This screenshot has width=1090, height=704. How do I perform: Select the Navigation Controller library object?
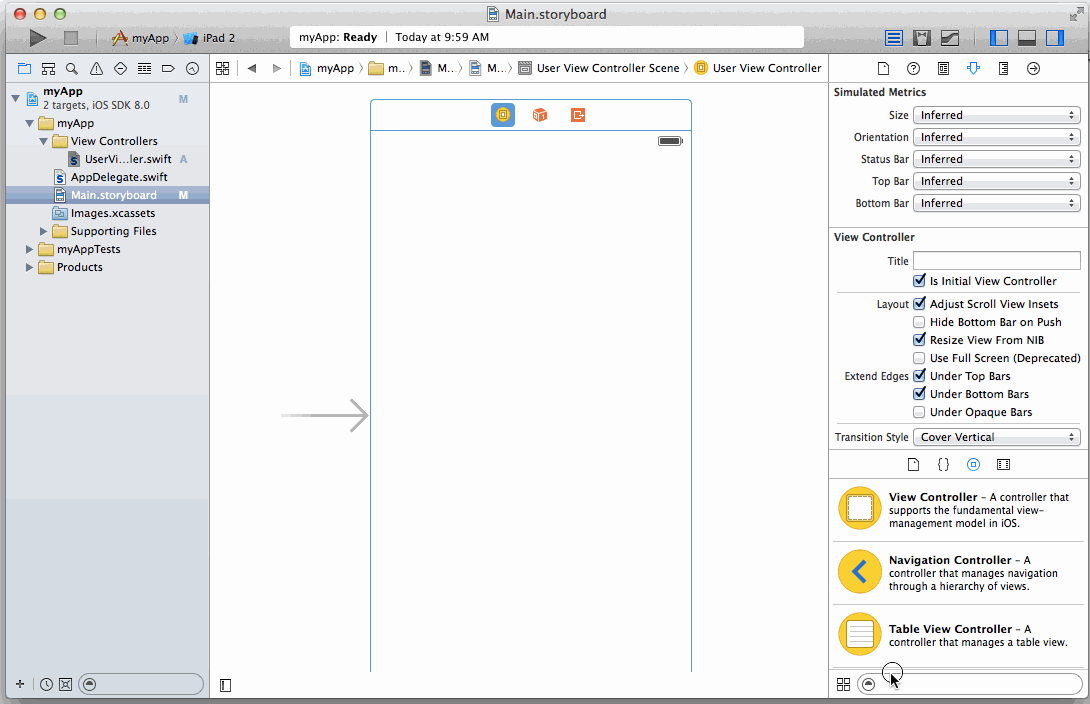click(x=960, y=573)
